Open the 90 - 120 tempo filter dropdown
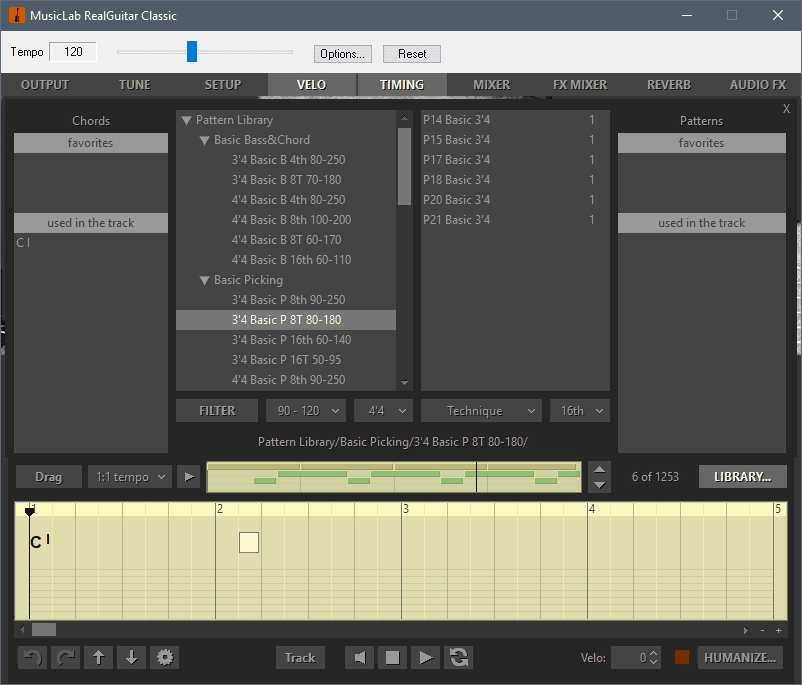Viewport: 802px width, 685px height. 306,411
